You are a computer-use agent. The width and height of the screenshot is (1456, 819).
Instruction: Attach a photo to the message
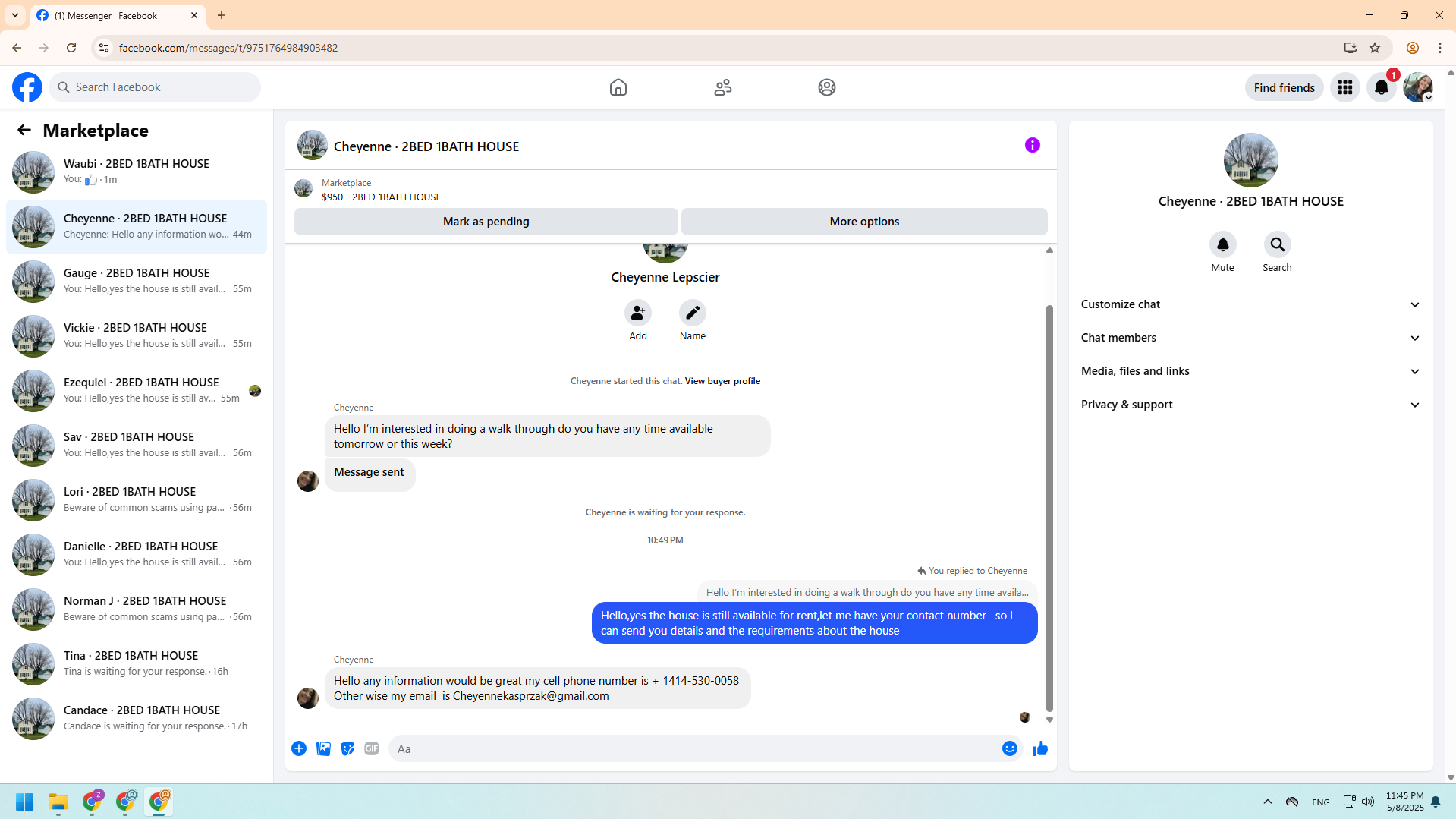pos(323,748)
